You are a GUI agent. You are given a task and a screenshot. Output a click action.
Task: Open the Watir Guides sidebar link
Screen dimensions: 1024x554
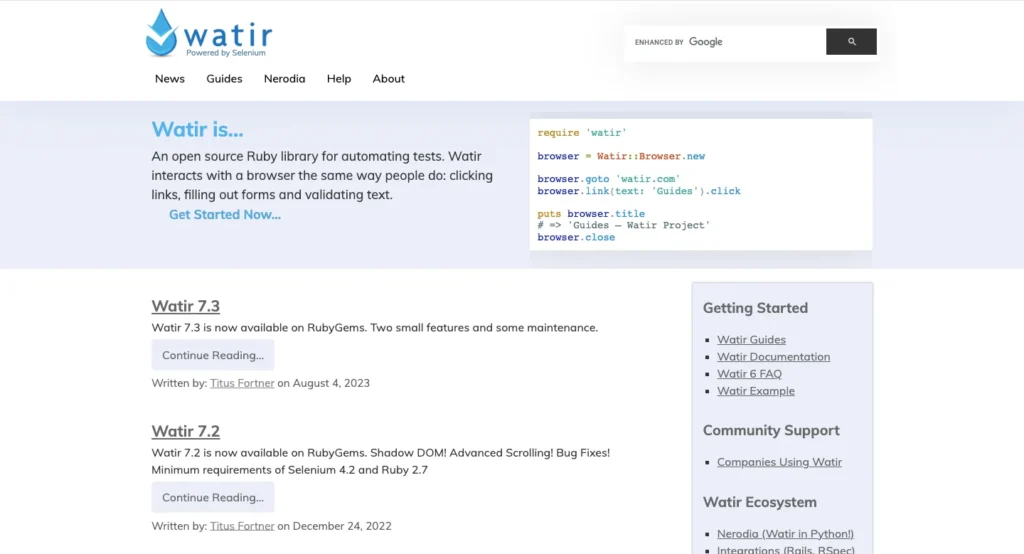pyautogui.click(x=751, y=340)
